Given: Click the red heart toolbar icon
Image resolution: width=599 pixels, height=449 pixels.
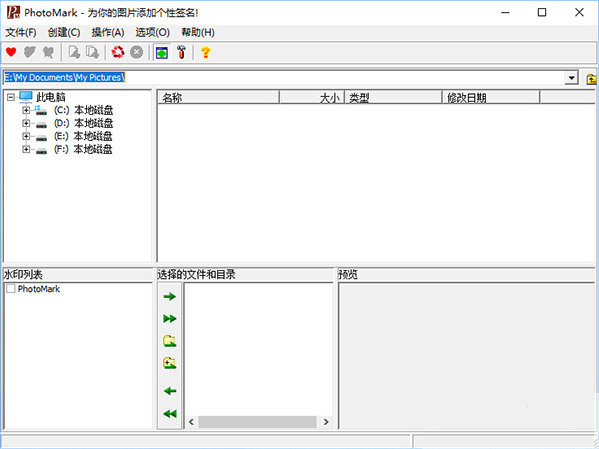Looking at the screenshot, I should click(11, 52).
